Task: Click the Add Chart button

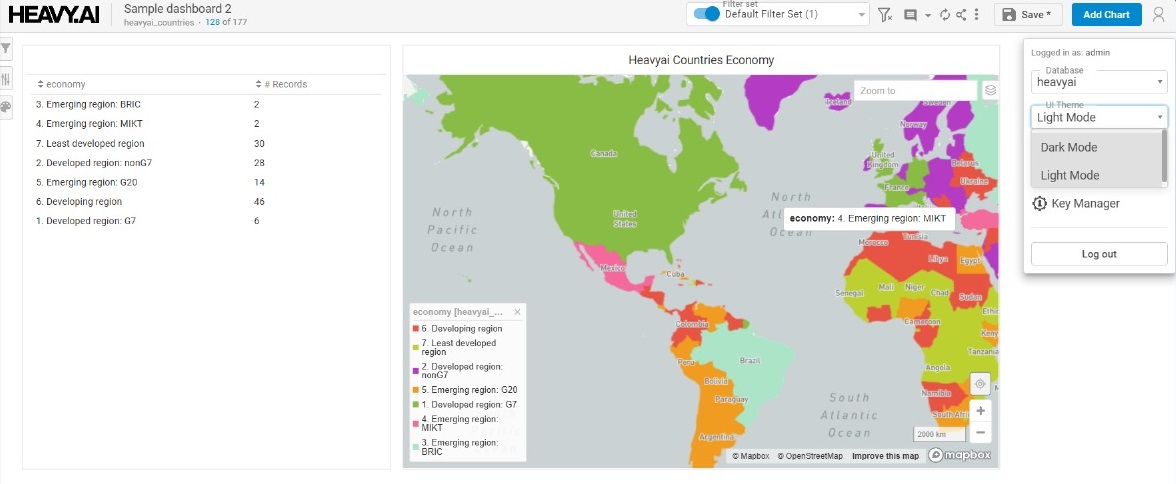Action: point(1106,14)
